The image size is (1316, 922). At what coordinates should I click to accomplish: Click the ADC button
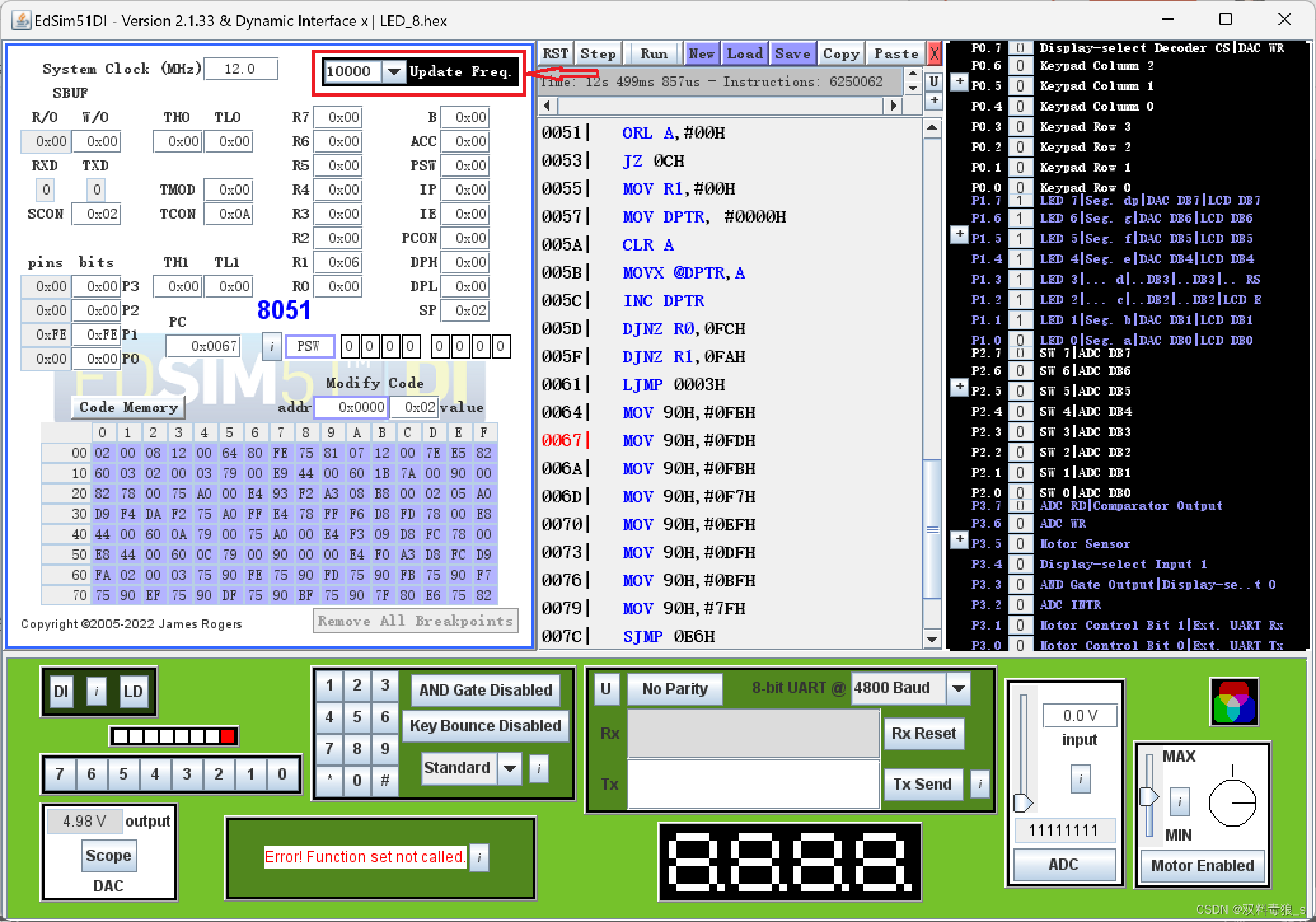(1064, 864)
